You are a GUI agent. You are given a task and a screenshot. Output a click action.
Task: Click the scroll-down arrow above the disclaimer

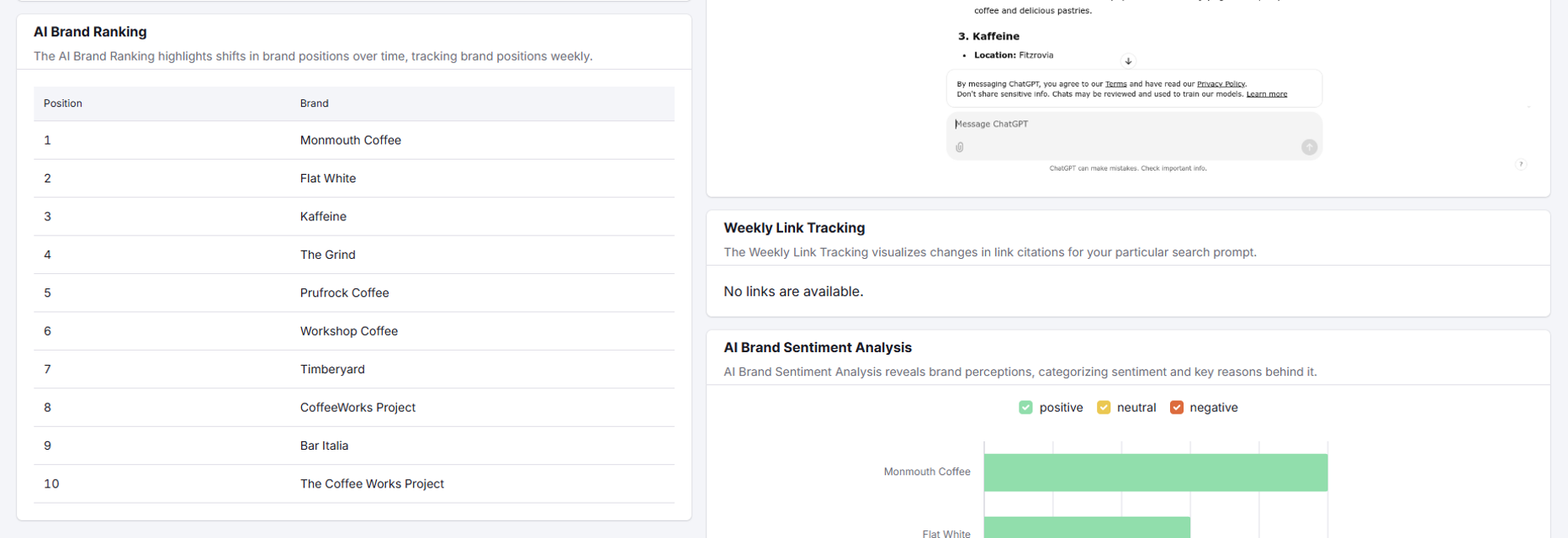pos(1128,61)
